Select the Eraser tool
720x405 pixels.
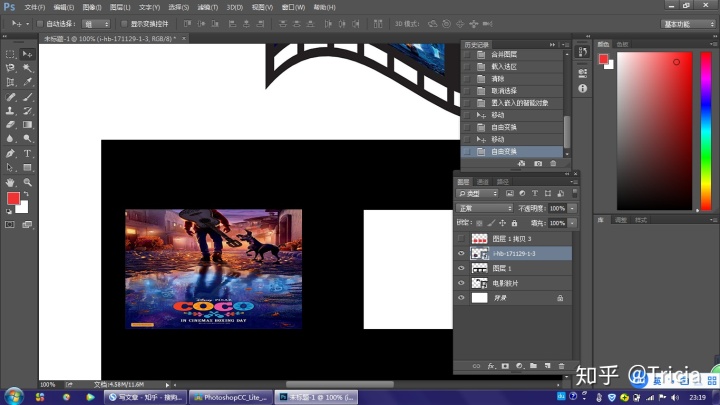click(x=10, y=124)
